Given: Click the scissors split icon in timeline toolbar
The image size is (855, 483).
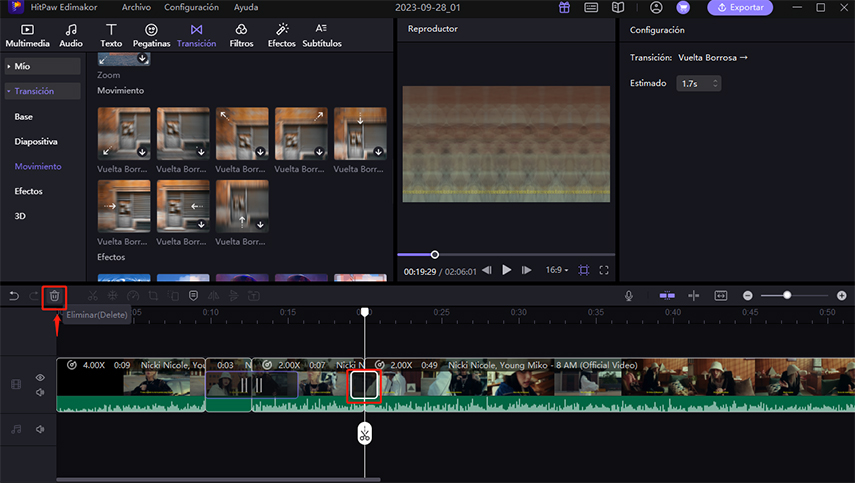Looking at the screenshot, I should (x=93, y=296).
